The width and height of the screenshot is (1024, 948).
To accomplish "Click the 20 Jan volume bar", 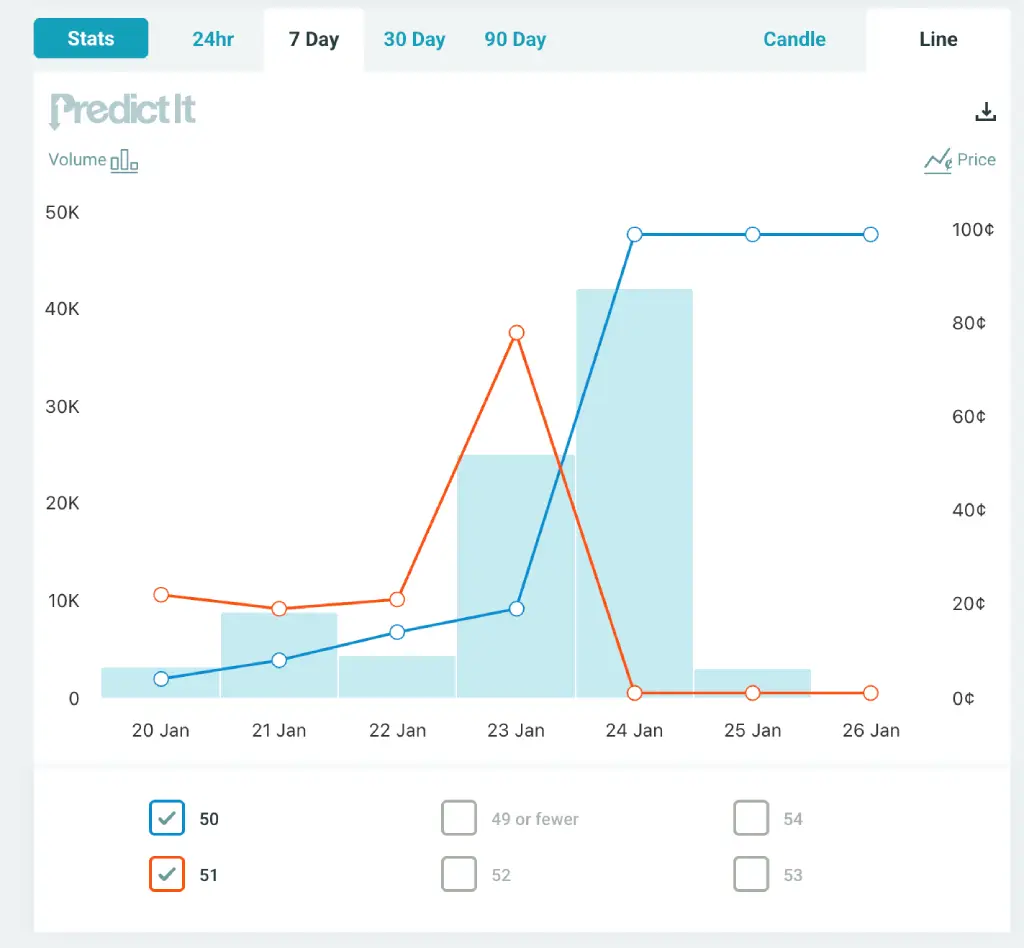I will [160, 682].
